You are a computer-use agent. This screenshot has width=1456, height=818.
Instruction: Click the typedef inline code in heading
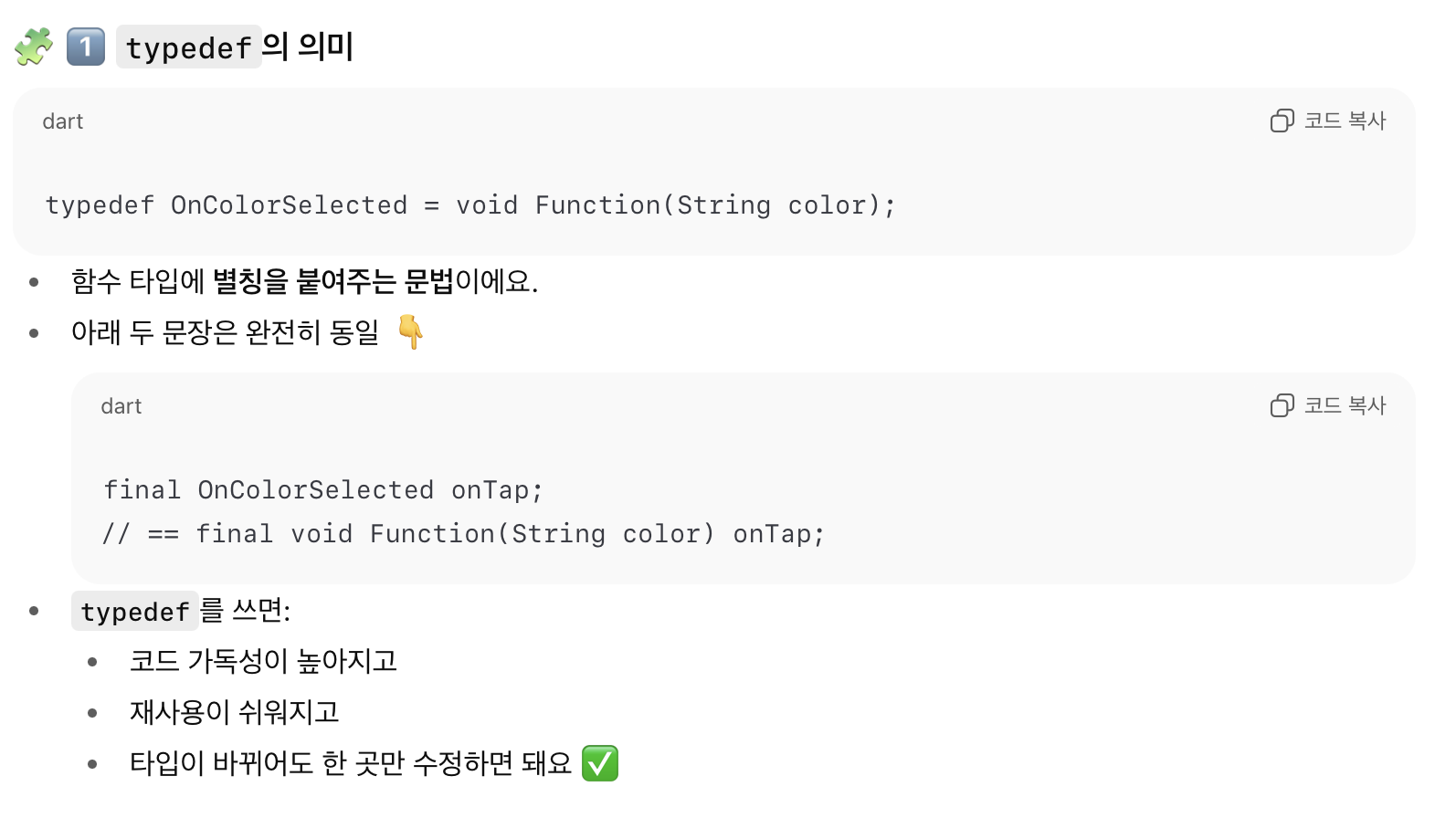pos(189,47)
